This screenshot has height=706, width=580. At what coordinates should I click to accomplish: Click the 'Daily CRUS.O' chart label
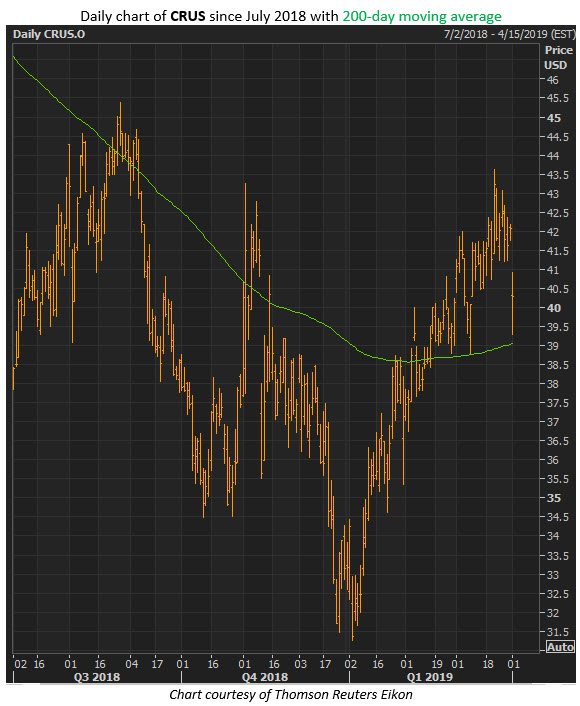tap(49, 34)
